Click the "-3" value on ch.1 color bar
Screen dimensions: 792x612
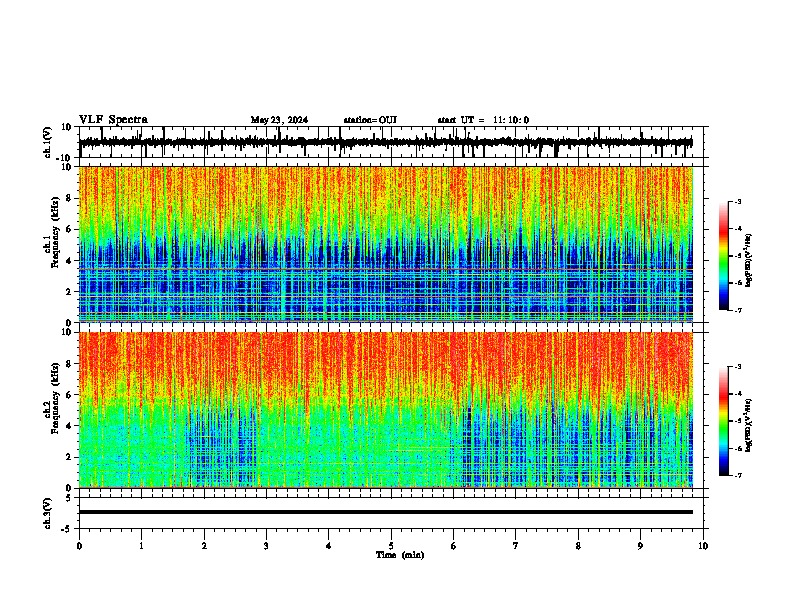click(738, 201)
